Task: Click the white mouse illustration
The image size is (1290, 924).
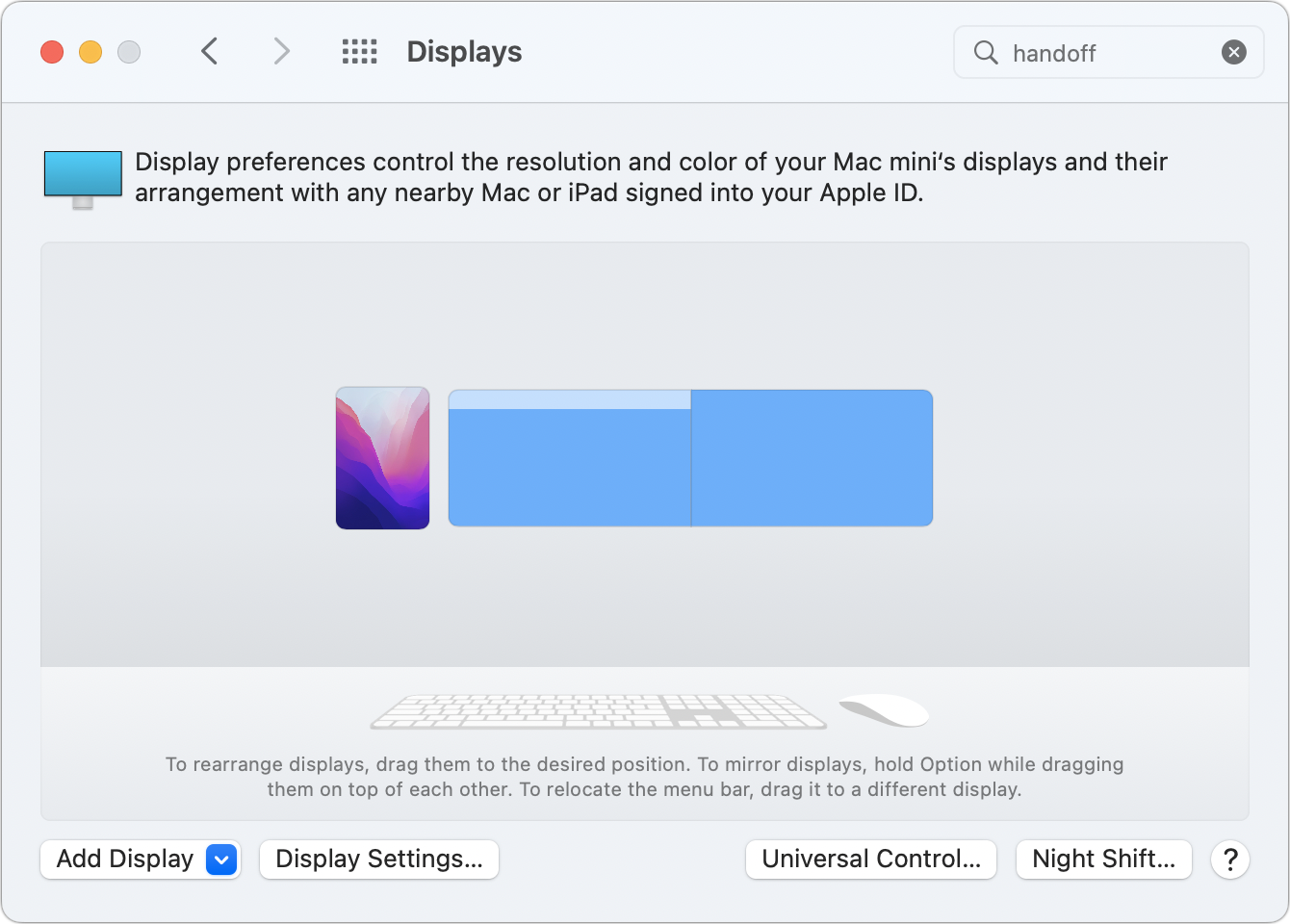Action: 884,710
